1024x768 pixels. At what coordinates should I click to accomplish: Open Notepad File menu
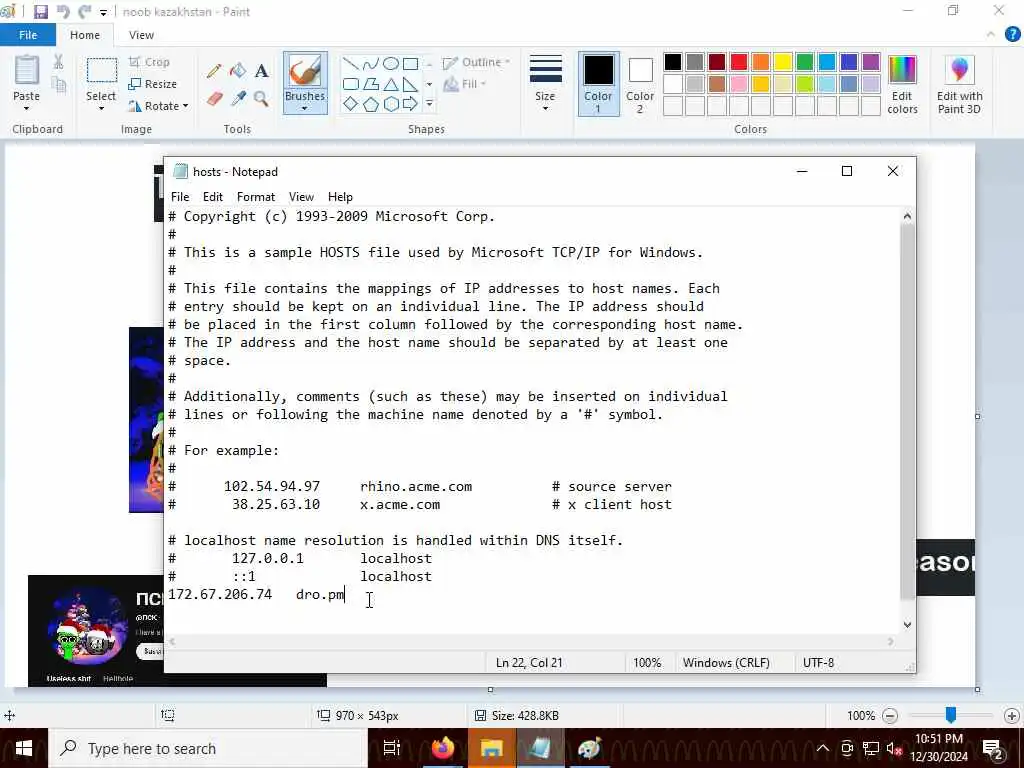click(x=180, y=197)
